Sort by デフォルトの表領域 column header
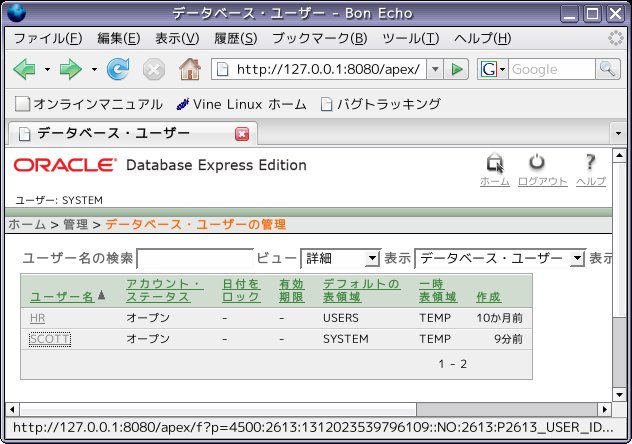The image size is (632, 444). click(x=361, y=290)
